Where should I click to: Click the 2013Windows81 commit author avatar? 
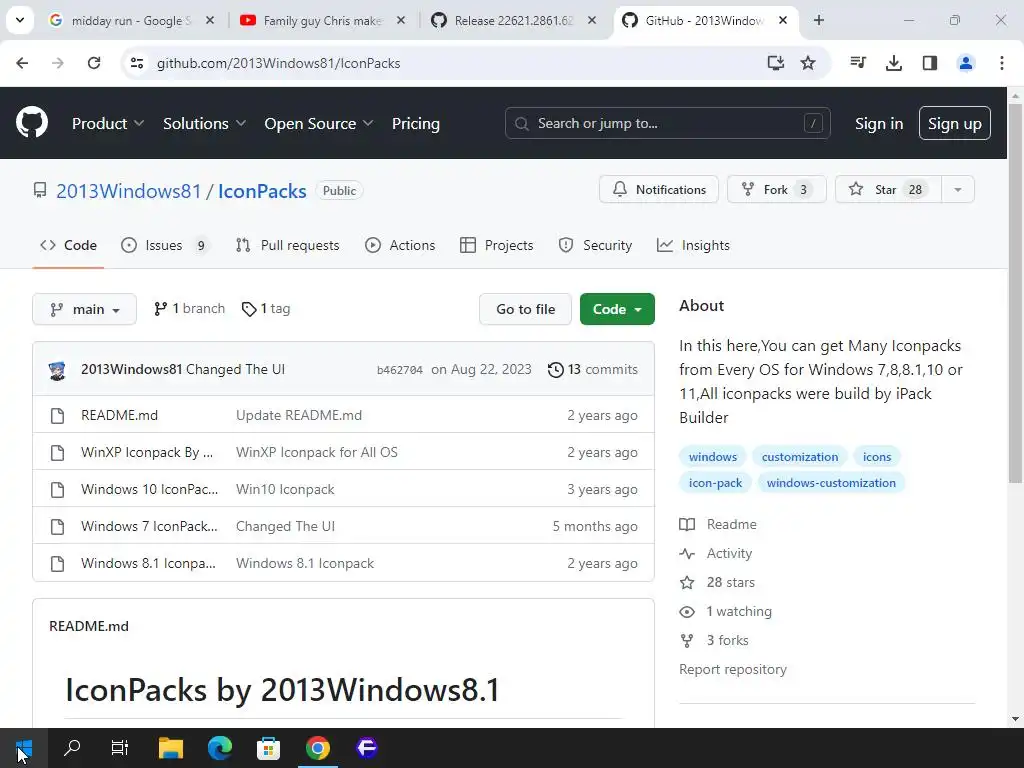[x=57, y=370]
